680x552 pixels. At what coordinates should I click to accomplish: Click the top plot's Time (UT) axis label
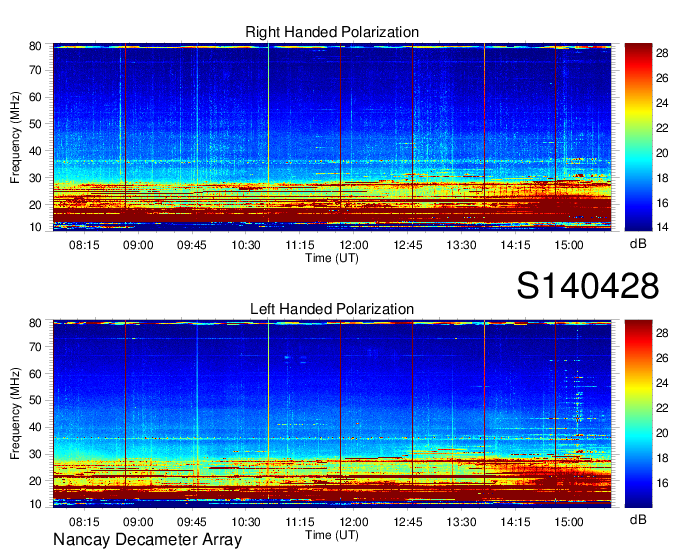(x=332, y=258)
